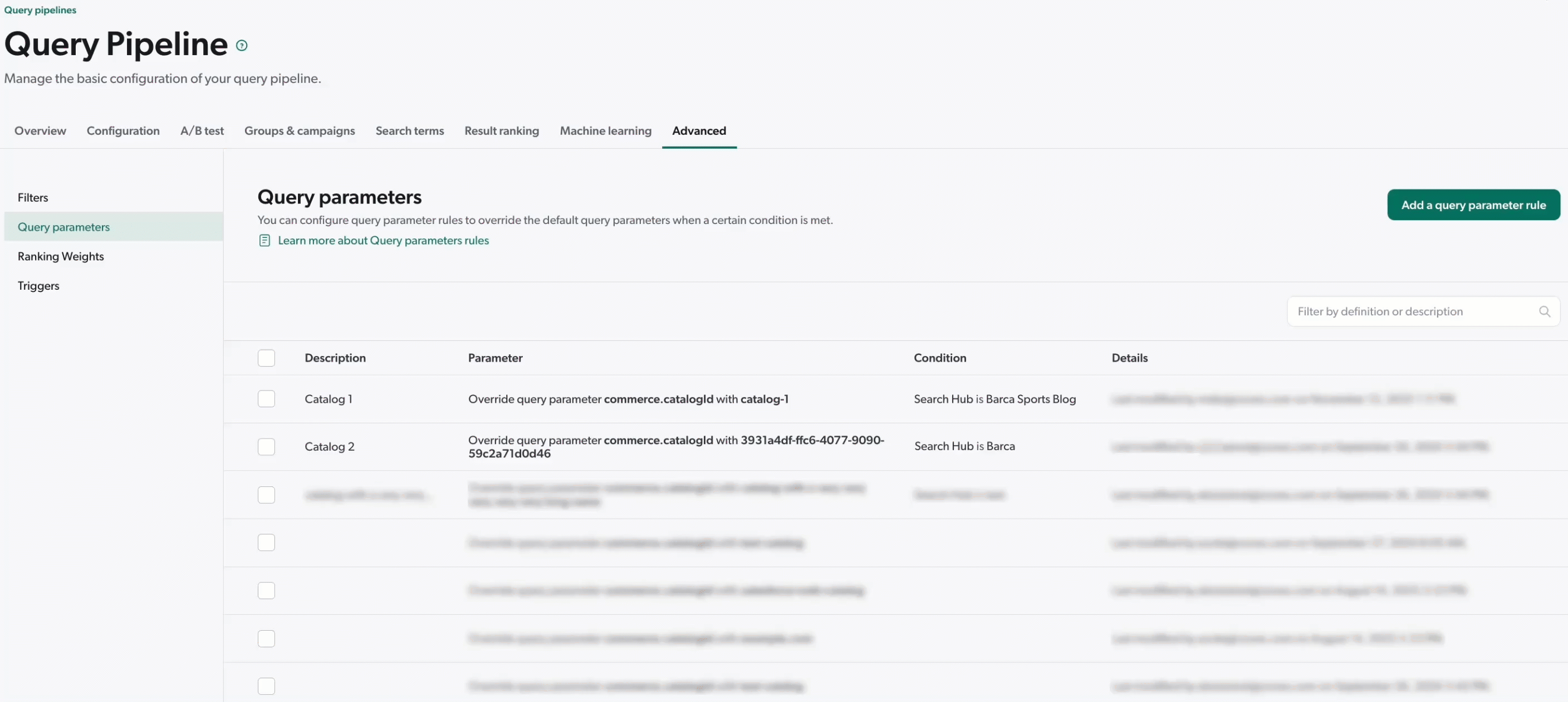Click the document icon beside the Learn more link
This screenshot has height=702, width=1568.
(264, 240)
